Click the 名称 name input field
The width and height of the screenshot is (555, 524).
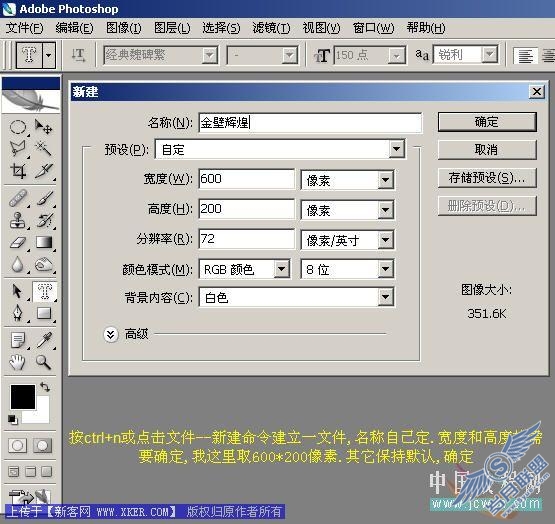coord(310,123)
